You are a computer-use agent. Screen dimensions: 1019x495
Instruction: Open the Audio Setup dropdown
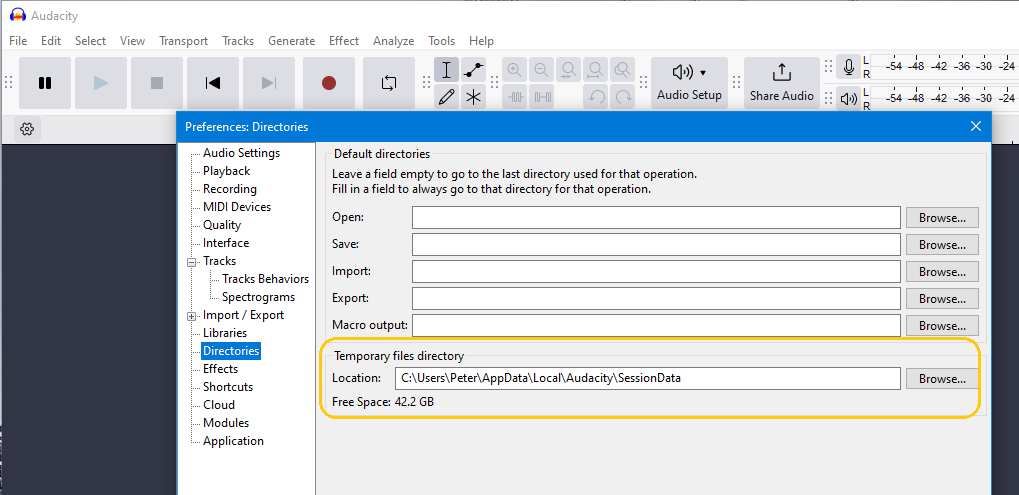(690, 83)
